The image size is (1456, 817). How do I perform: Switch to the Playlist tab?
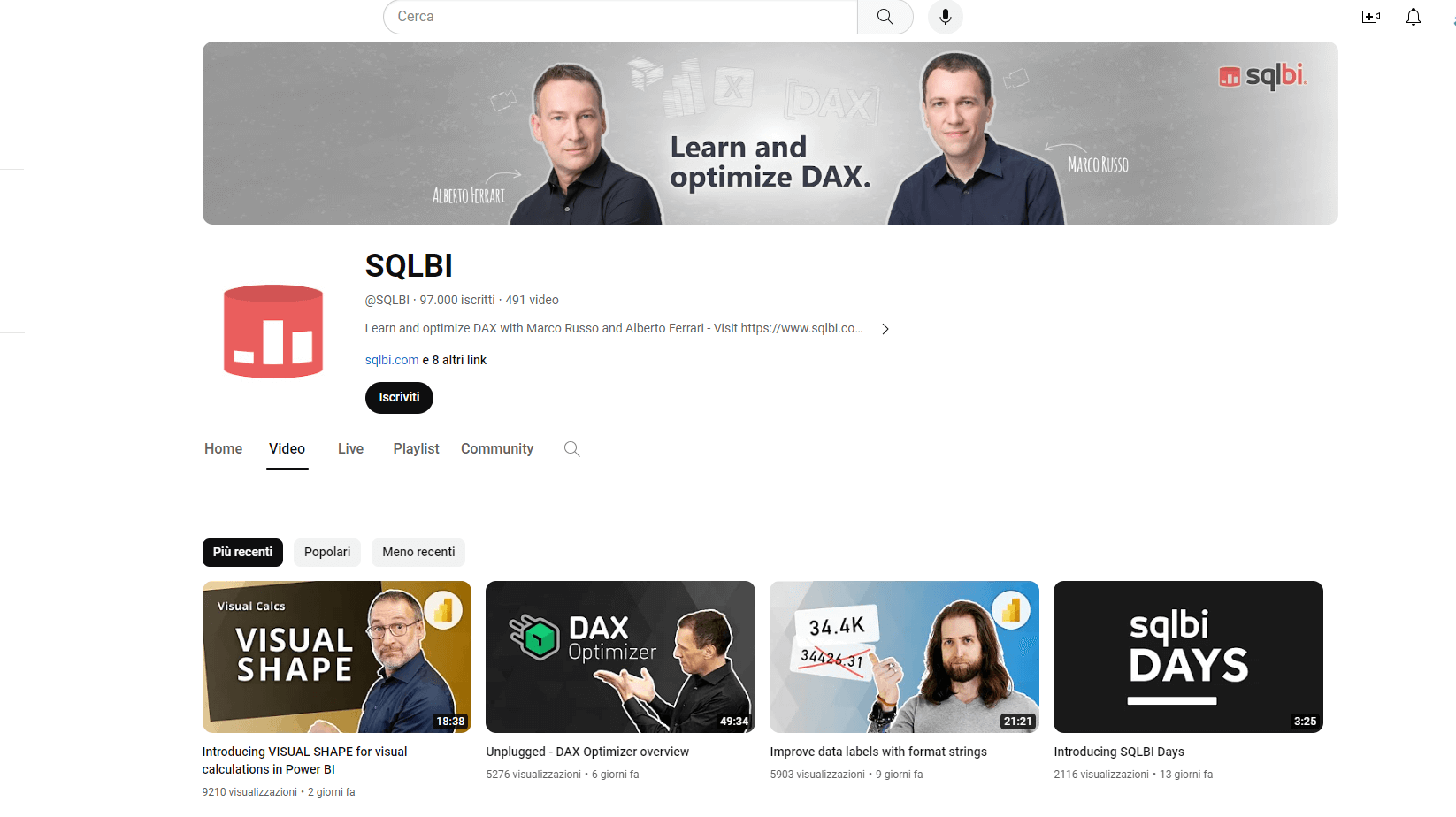point(417,449)
